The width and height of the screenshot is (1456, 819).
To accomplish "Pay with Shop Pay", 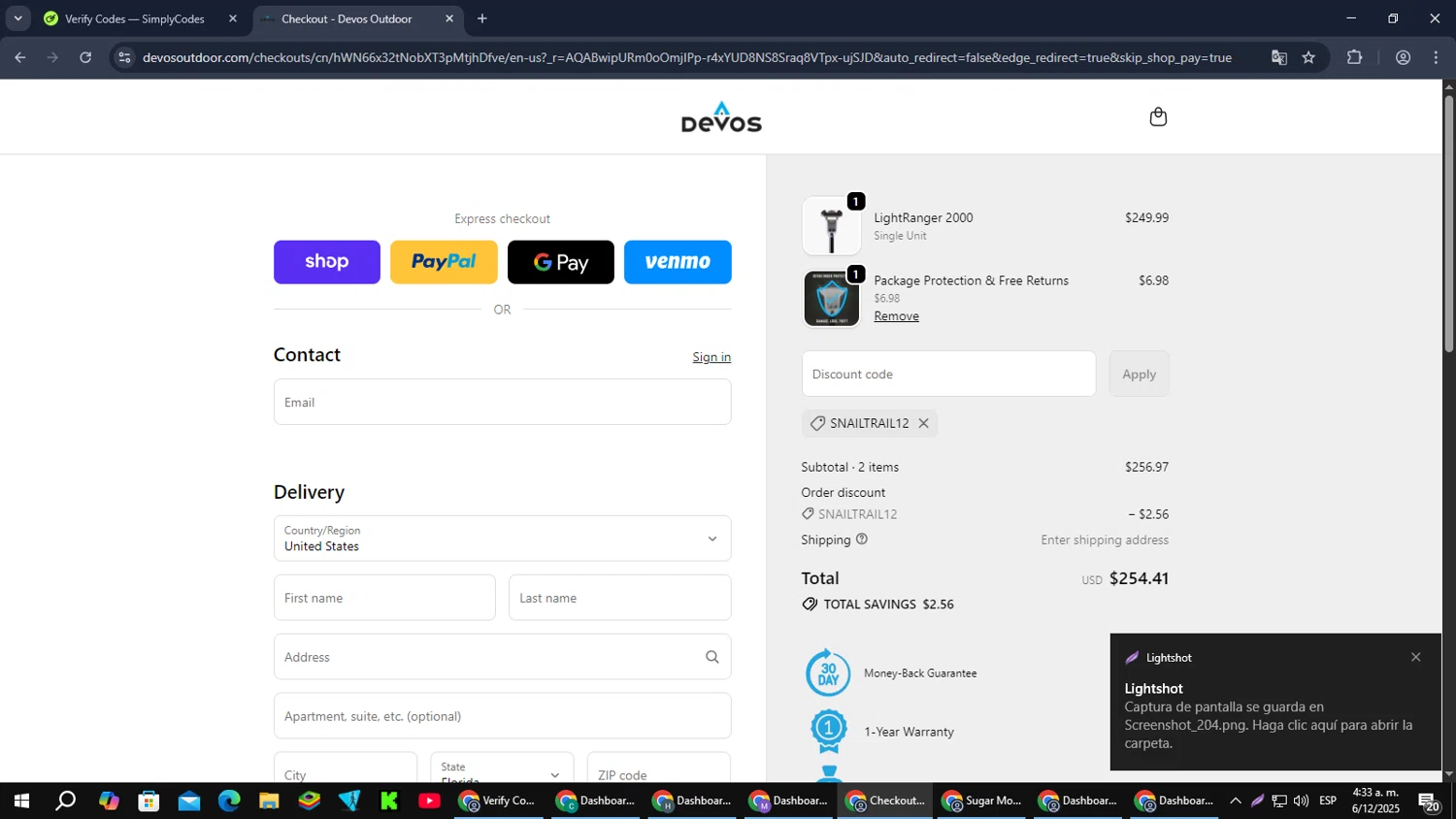I will [x=327, y=262].
